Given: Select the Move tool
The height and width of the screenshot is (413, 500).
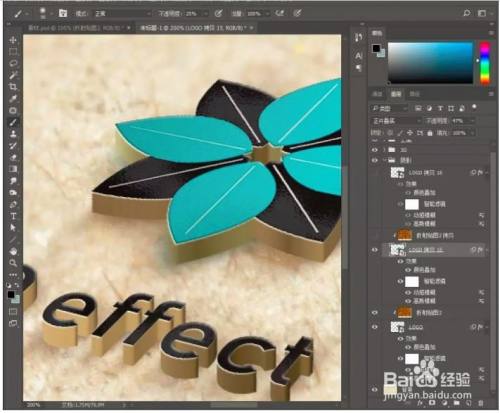Looking at the screenshot, I should pos(13,40).
